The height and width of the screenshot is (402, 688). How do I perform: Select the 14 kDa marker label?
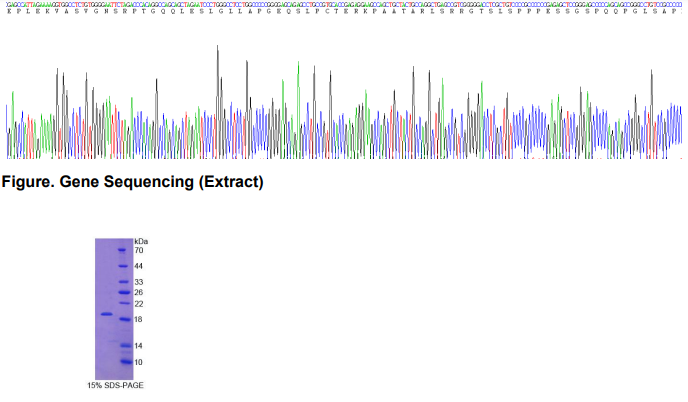tap(140, 345)
